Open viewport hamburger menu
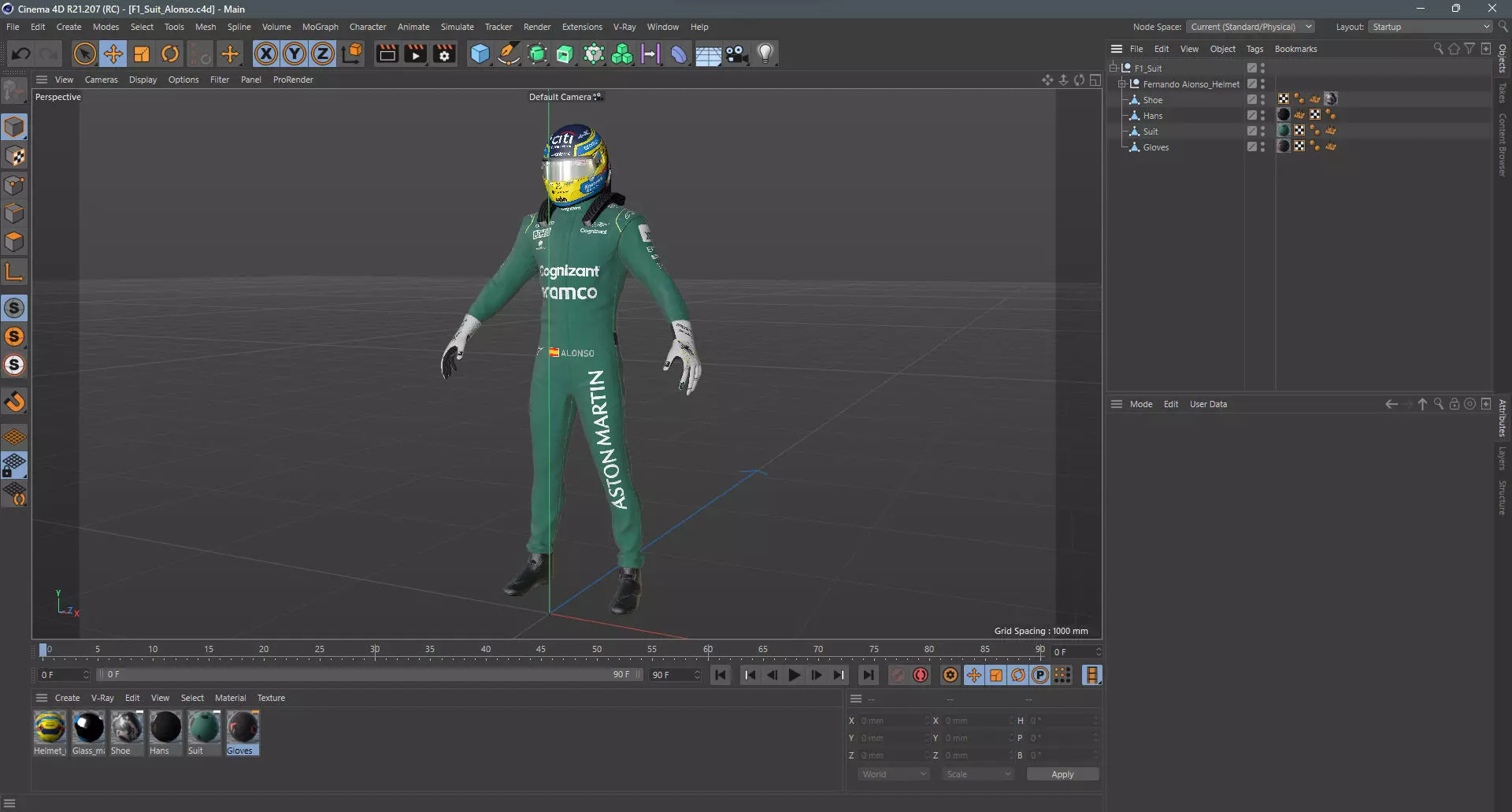This screenshot has height=812, width=1512. [42, 80]
